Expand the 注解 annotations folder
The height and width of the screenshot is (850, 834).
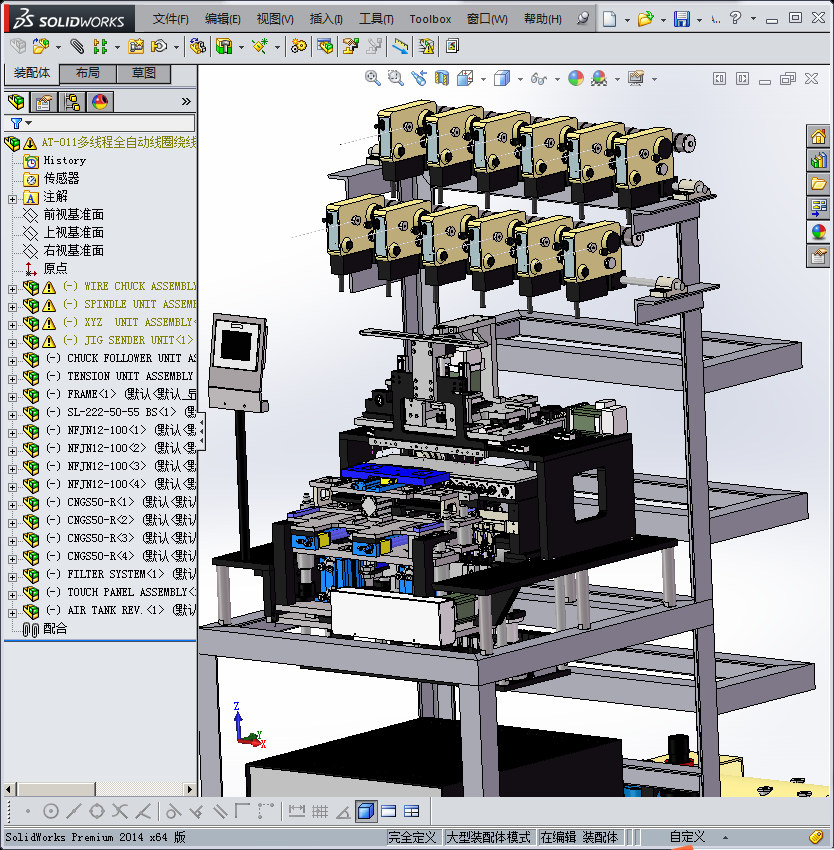pos(12,197)
